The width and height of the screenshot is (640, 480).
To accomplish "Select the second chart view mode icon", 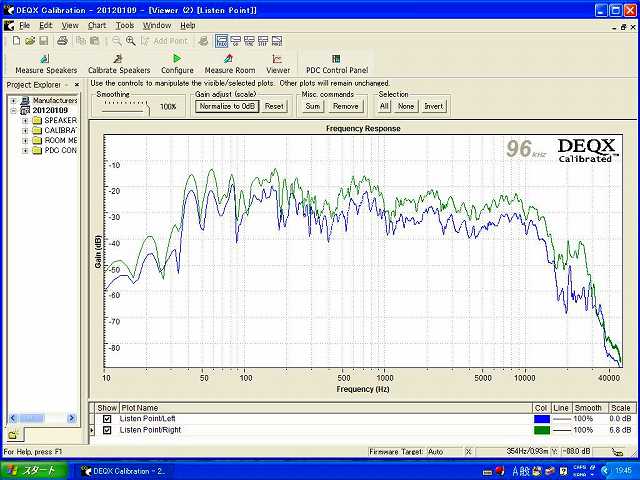I will (236, 41).
